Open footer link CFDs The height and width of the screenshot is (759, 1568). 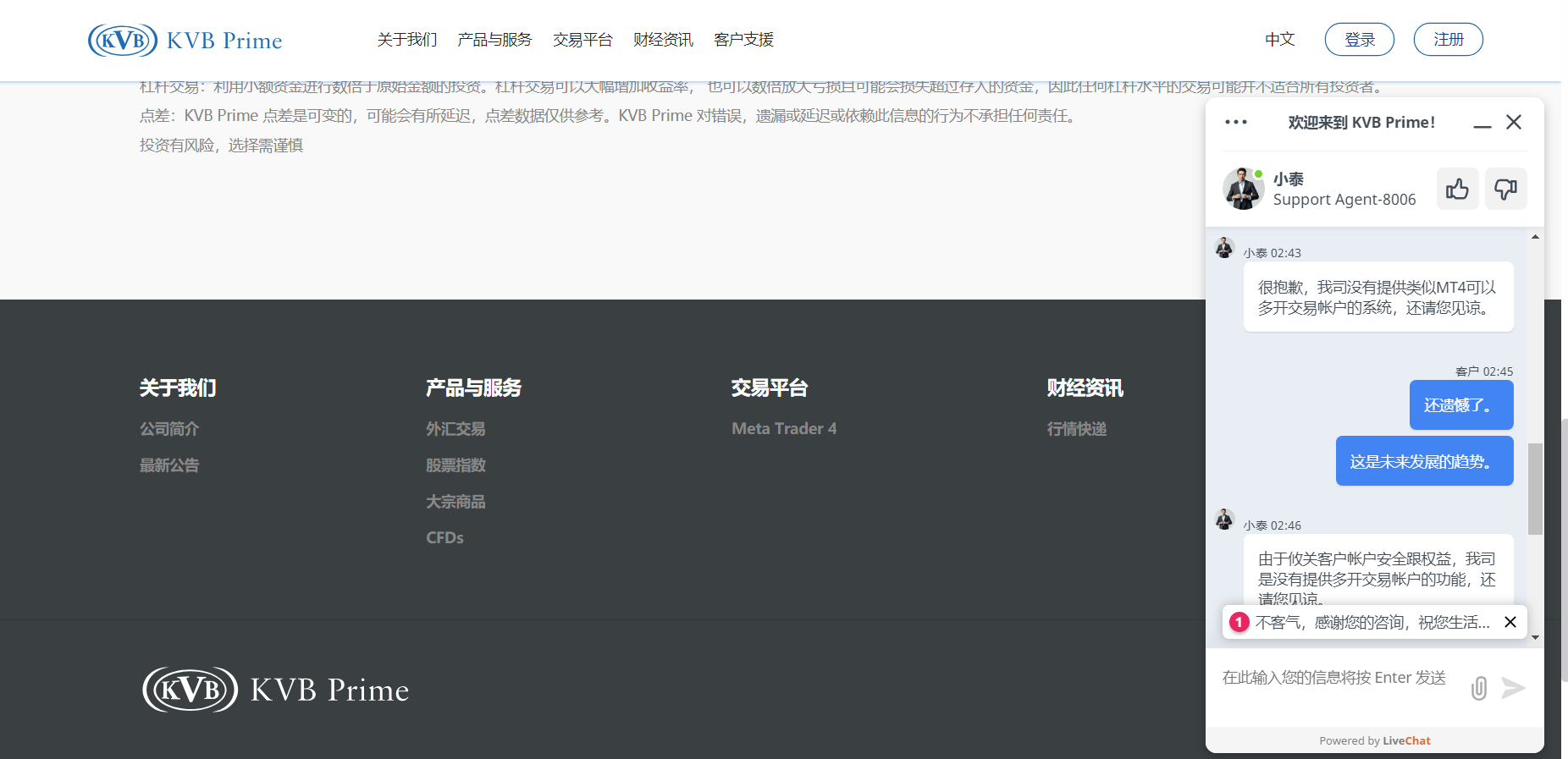point(444,538)
